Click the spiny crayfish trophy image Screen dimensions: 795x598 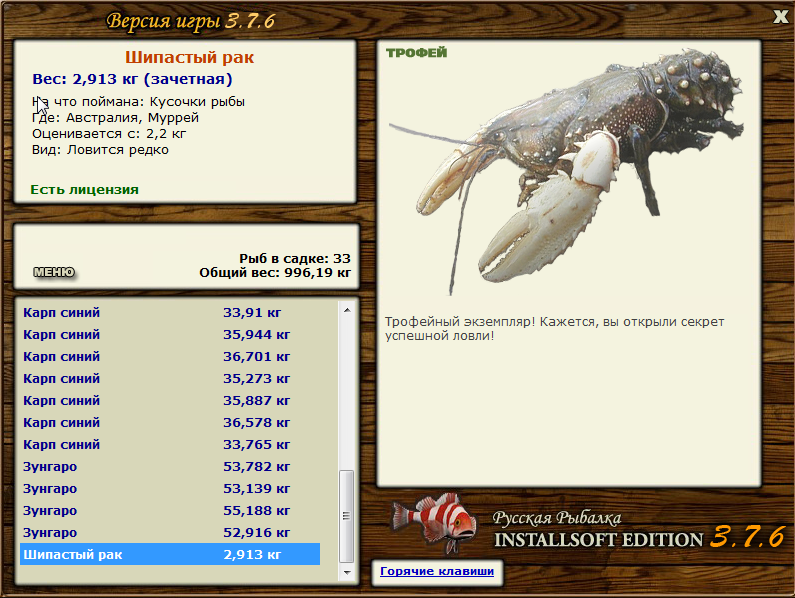click(x=565, y=170)
